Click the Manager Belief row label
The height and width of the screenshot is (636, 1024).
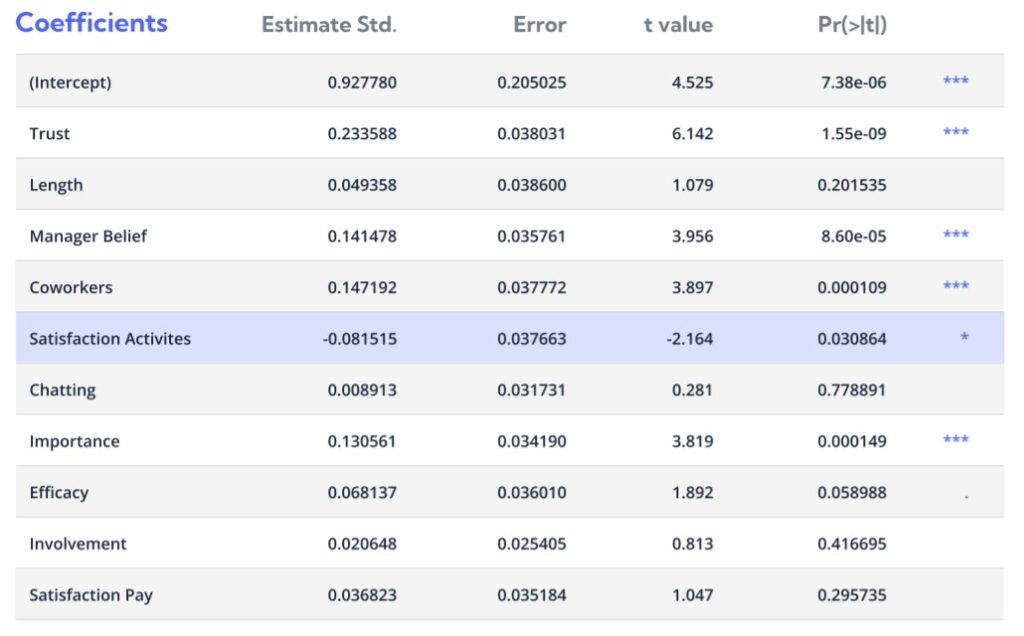pos(88,236)
